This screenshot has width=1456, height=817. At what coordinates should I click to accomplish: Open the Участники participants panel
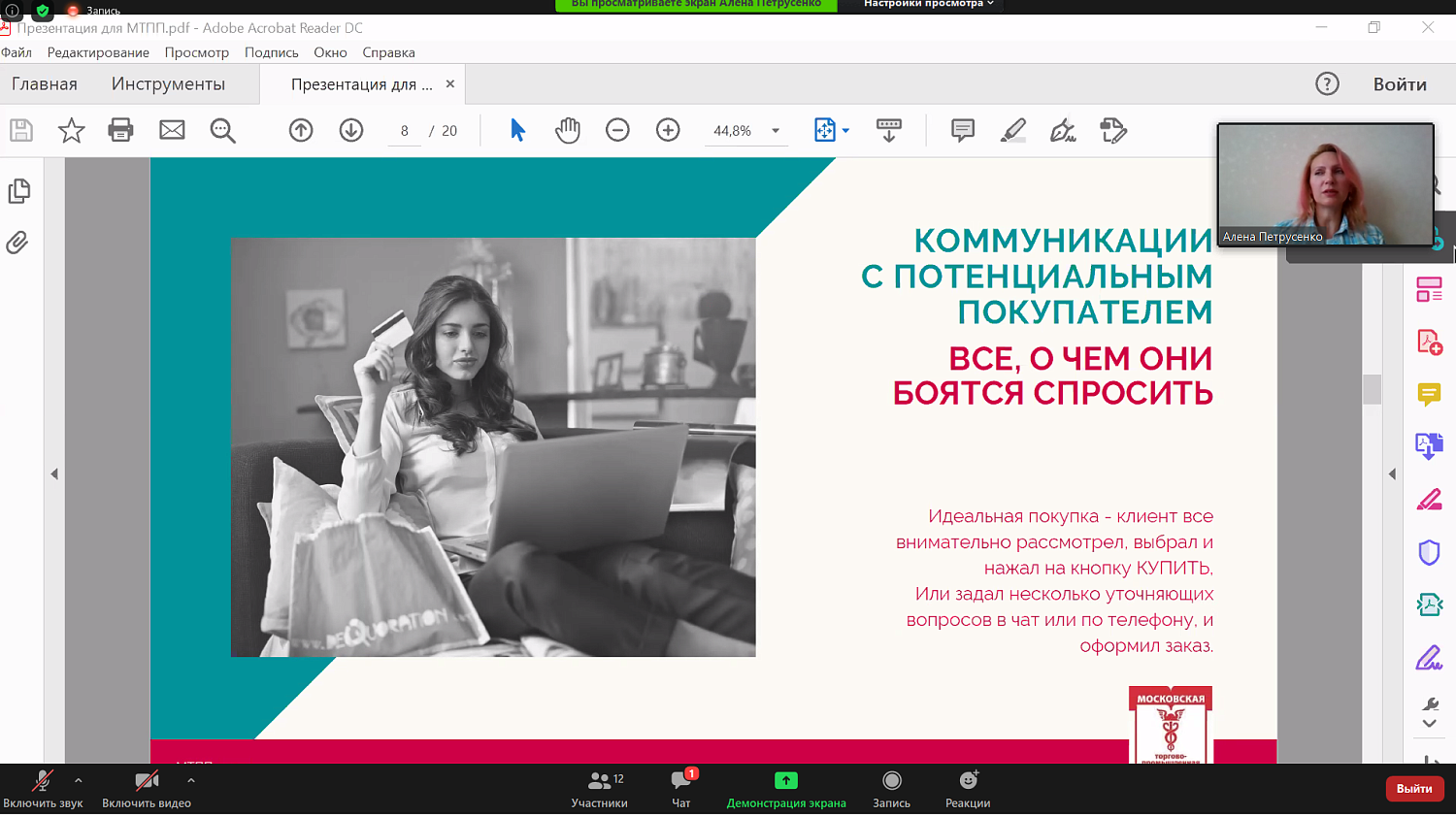(600, 789)
